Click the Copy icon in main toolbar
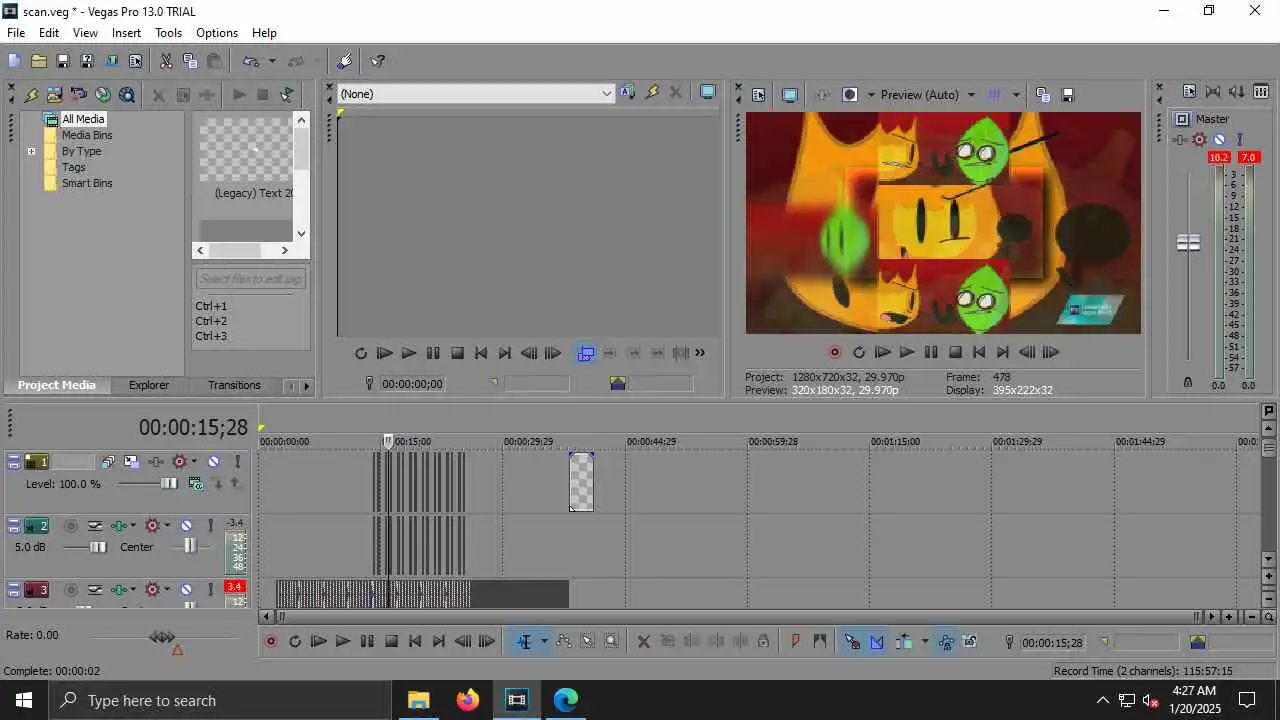The image size is (1280, 720). tap(190, 61)
